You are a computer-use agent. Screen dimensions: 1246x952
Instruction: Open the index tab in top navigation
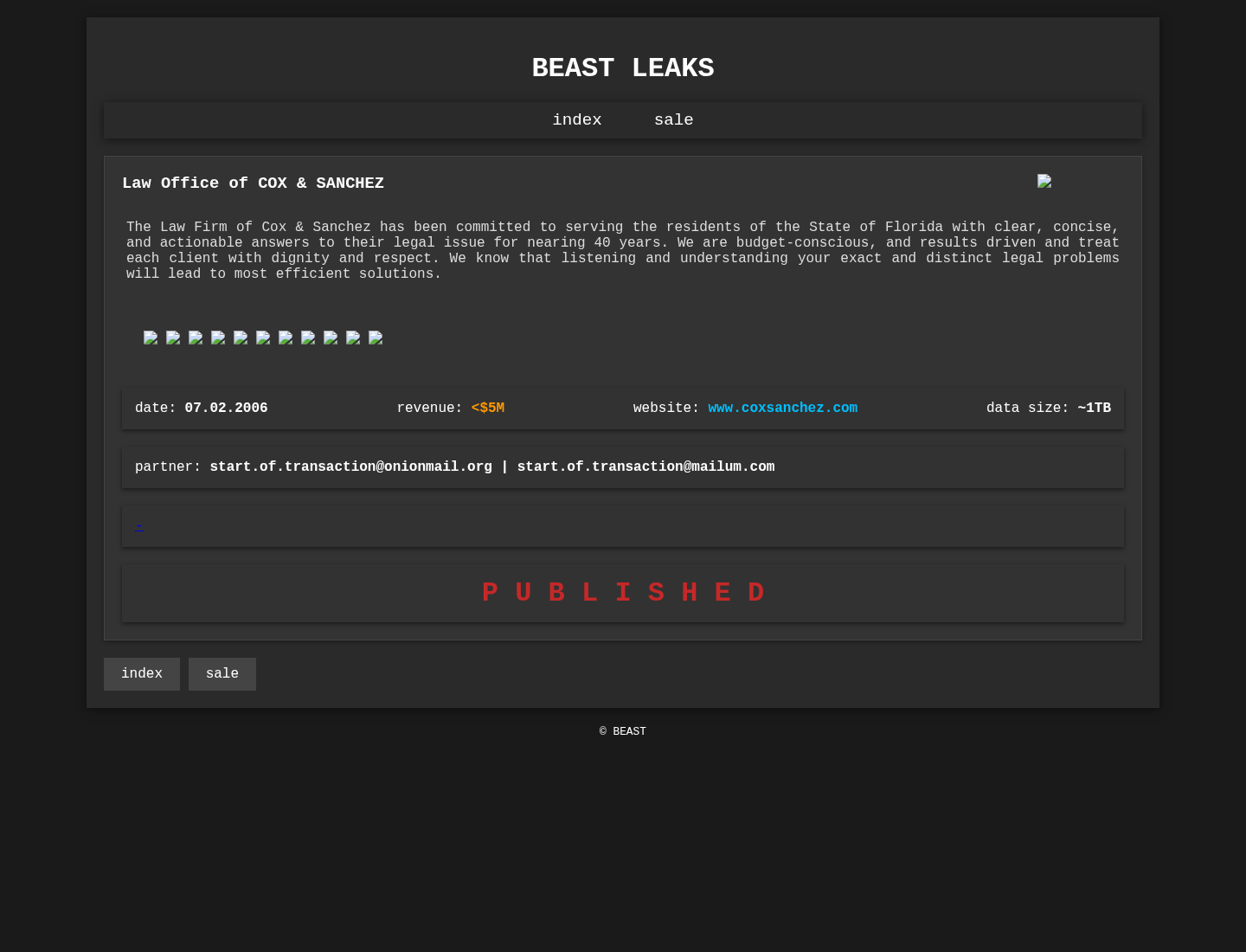[x=577, y=120]
